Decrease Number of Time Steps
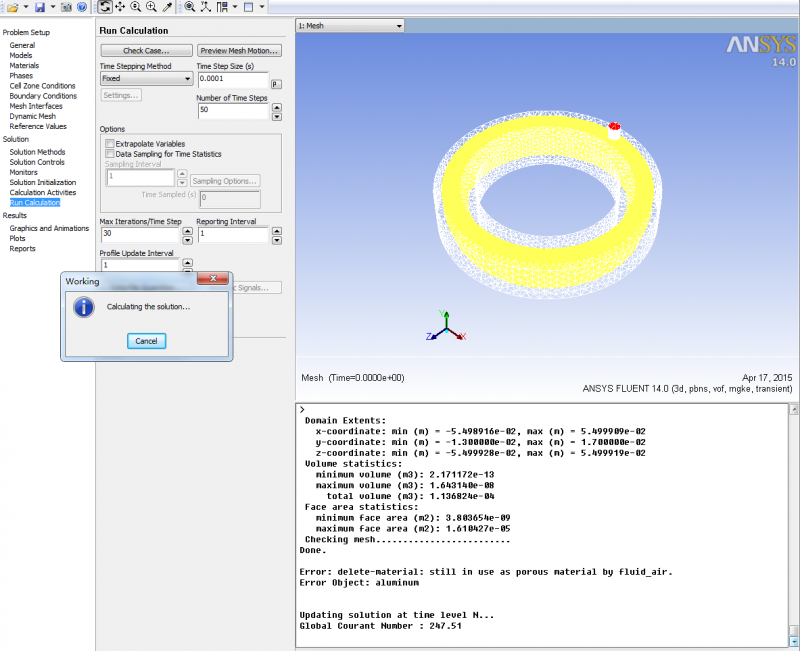This screenshot has height=651, width=800. 277,117
